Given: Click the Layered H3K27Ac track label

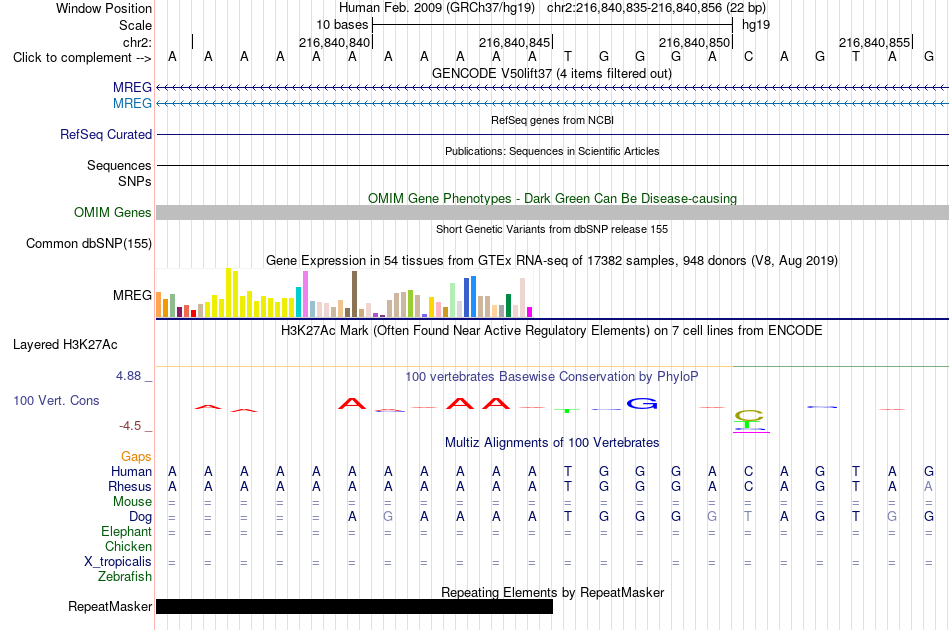Looking at the screenshot, I should 65,345.
